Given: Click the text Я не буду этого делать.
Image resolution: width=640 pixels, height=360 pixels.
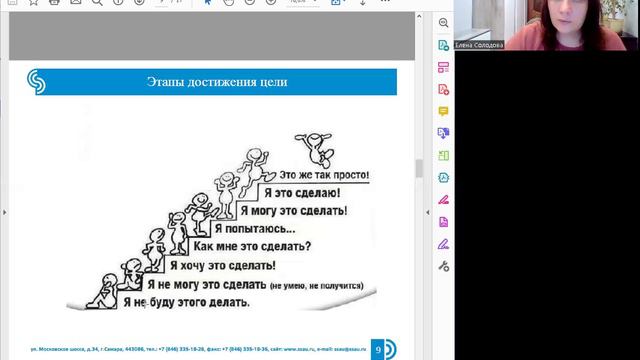Looking at the screenshot, I should pyautogui.click(x=187, y=302).
